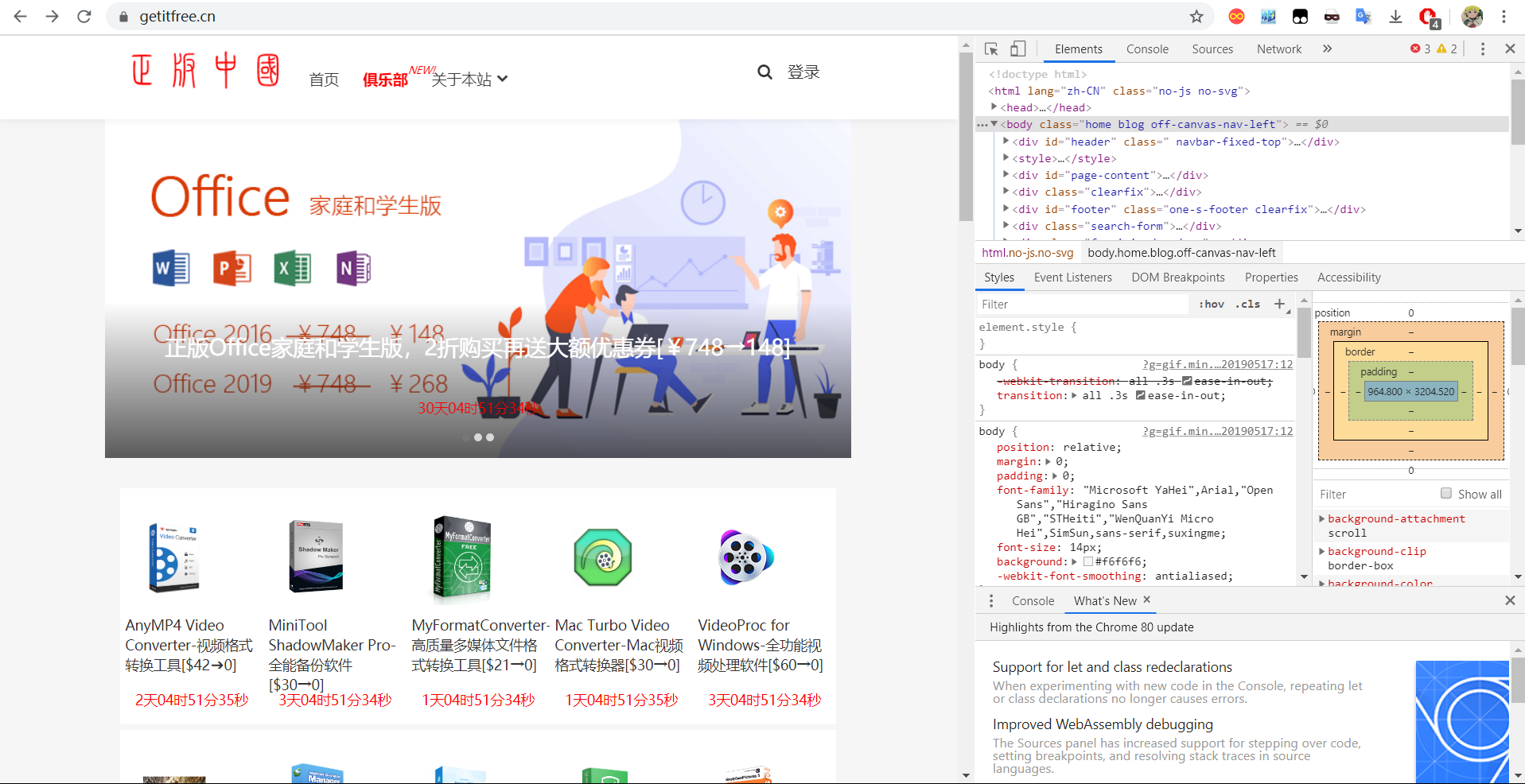This screenshot has height=784, width=1525.
Task: Expand the style element node
Action: click(x=1006, y=157)
